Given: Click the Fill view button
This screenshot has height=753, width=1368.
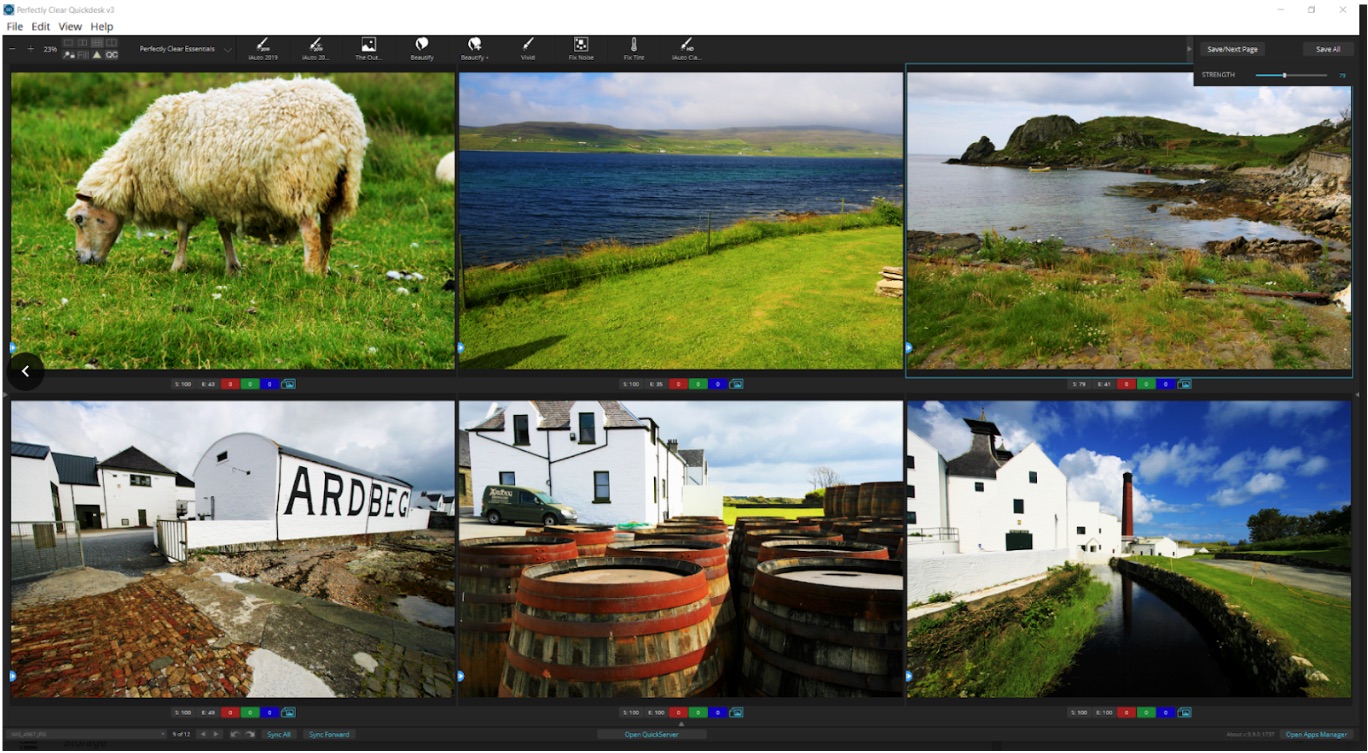Looking at the screenshot, I should coord(82,55).
